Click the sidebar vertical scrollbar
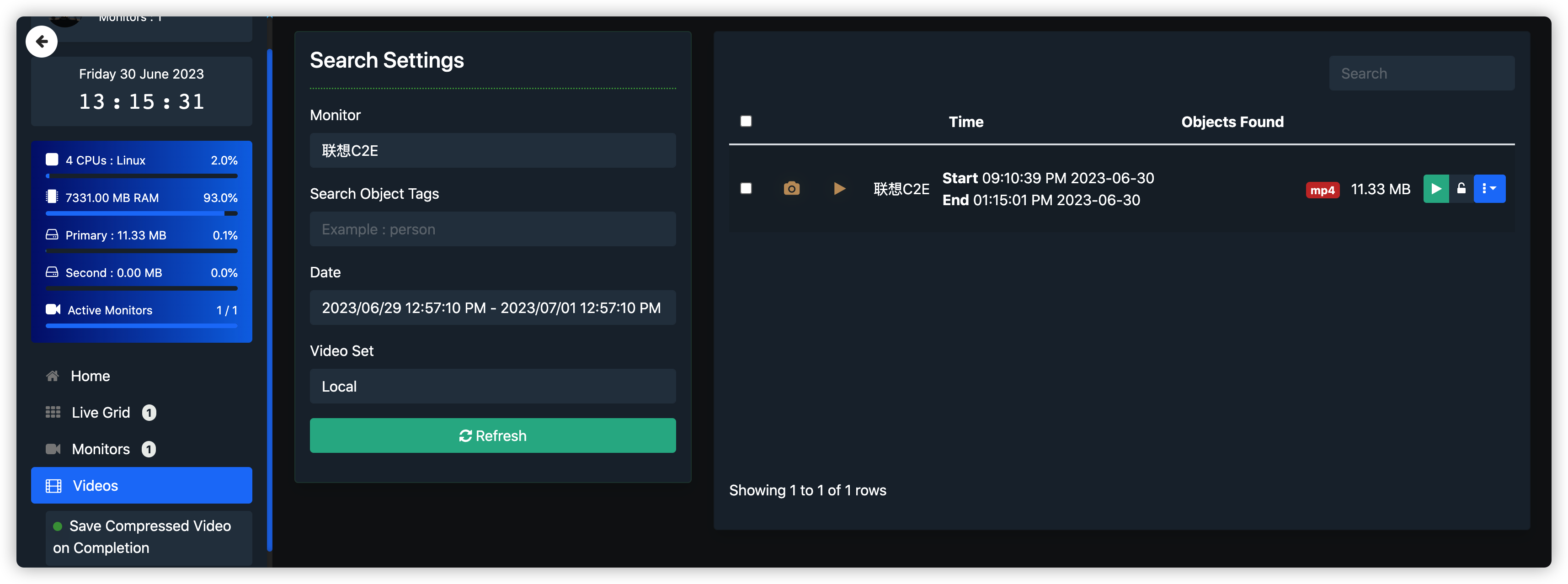Screen dimensions: 1568x584 coord(269,298)
